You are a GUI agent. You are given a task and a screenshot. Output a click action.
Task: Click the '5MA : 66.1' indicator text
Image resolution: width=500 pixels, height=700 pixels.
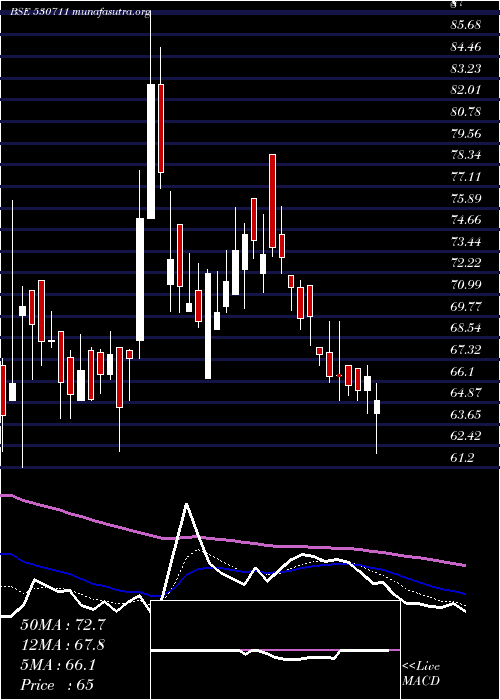click(58, 665)
